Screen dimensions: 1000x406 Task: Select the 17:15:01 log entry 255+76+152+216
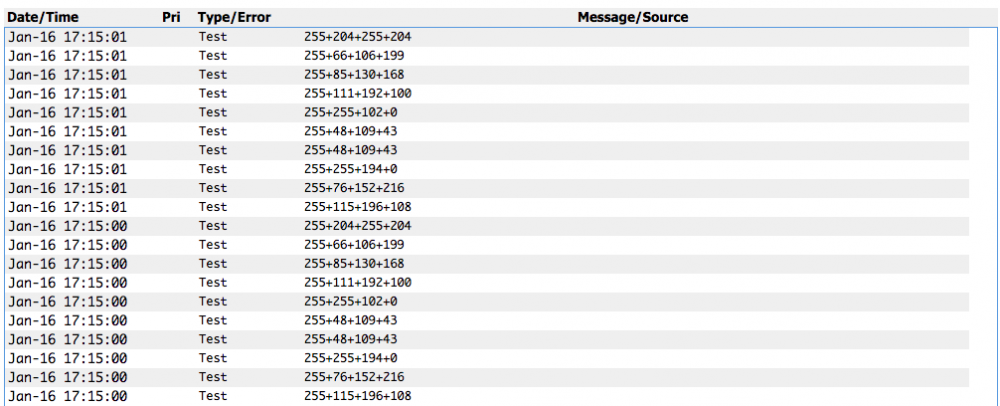click(x=353, y=188)
